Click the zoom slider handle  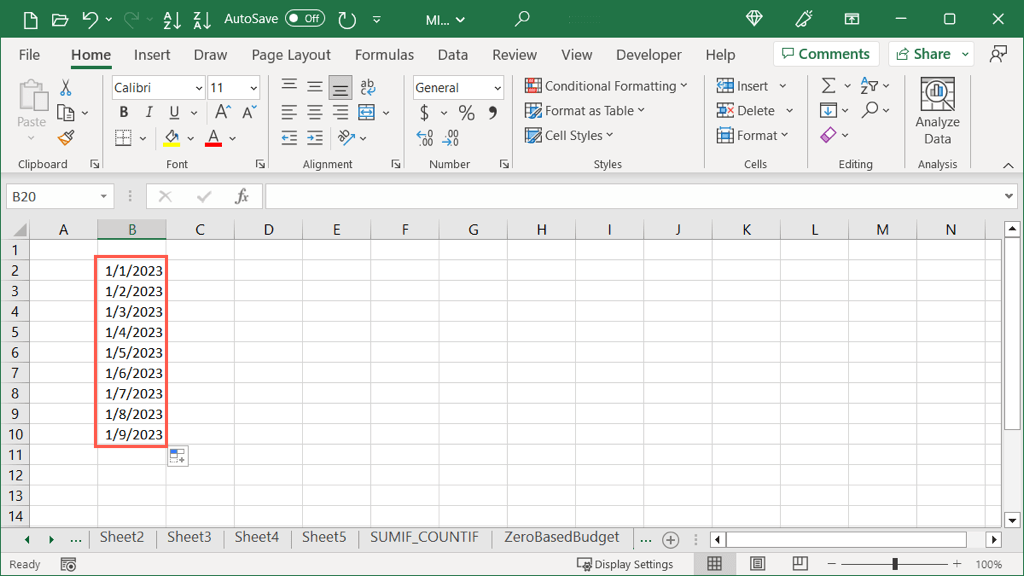click(x=895, y=564)
